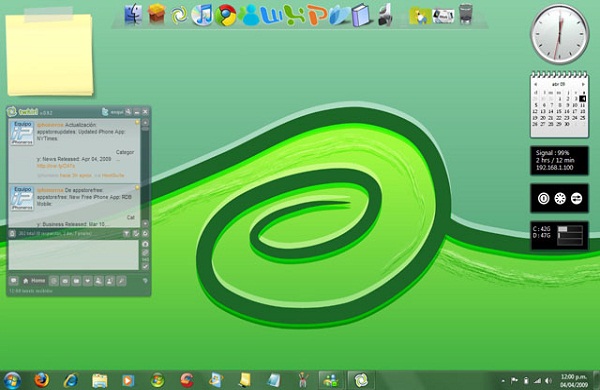600x390 pixels.
Task: Launch the orange box app in dock
Action: coord(157,14)
